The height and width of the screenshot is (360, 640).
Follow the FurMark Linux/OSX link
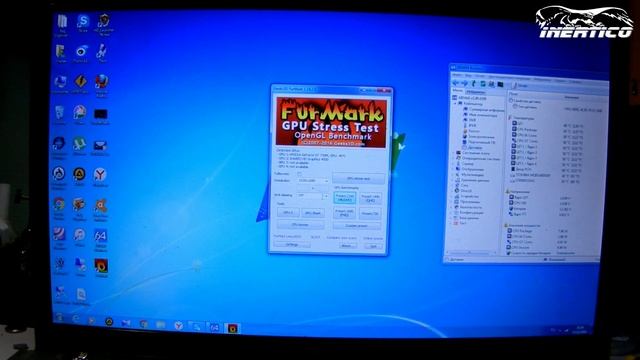point(287,236)
